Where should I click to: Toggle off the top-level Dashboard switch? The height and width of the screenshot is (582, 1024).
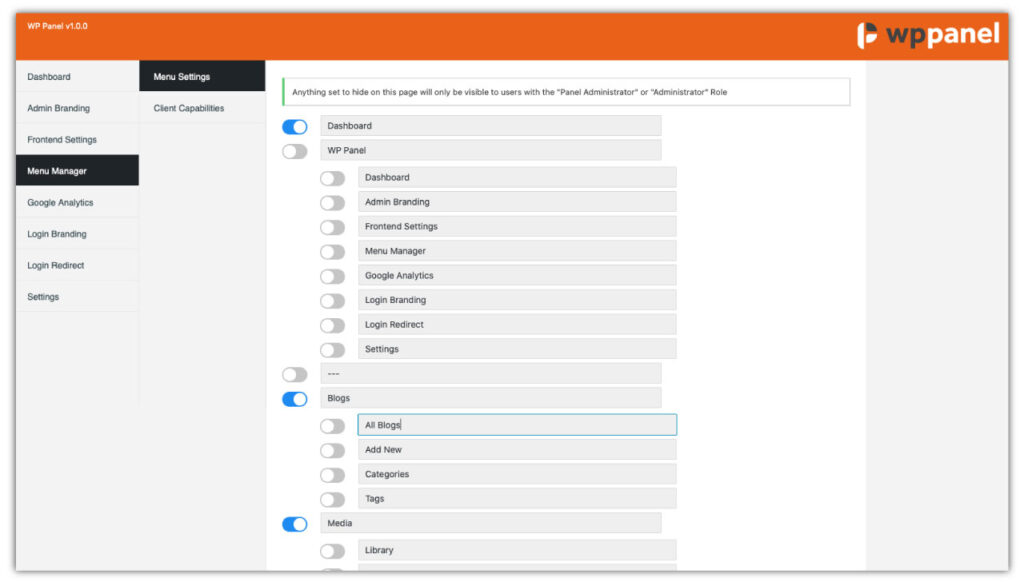coord(295,127)
